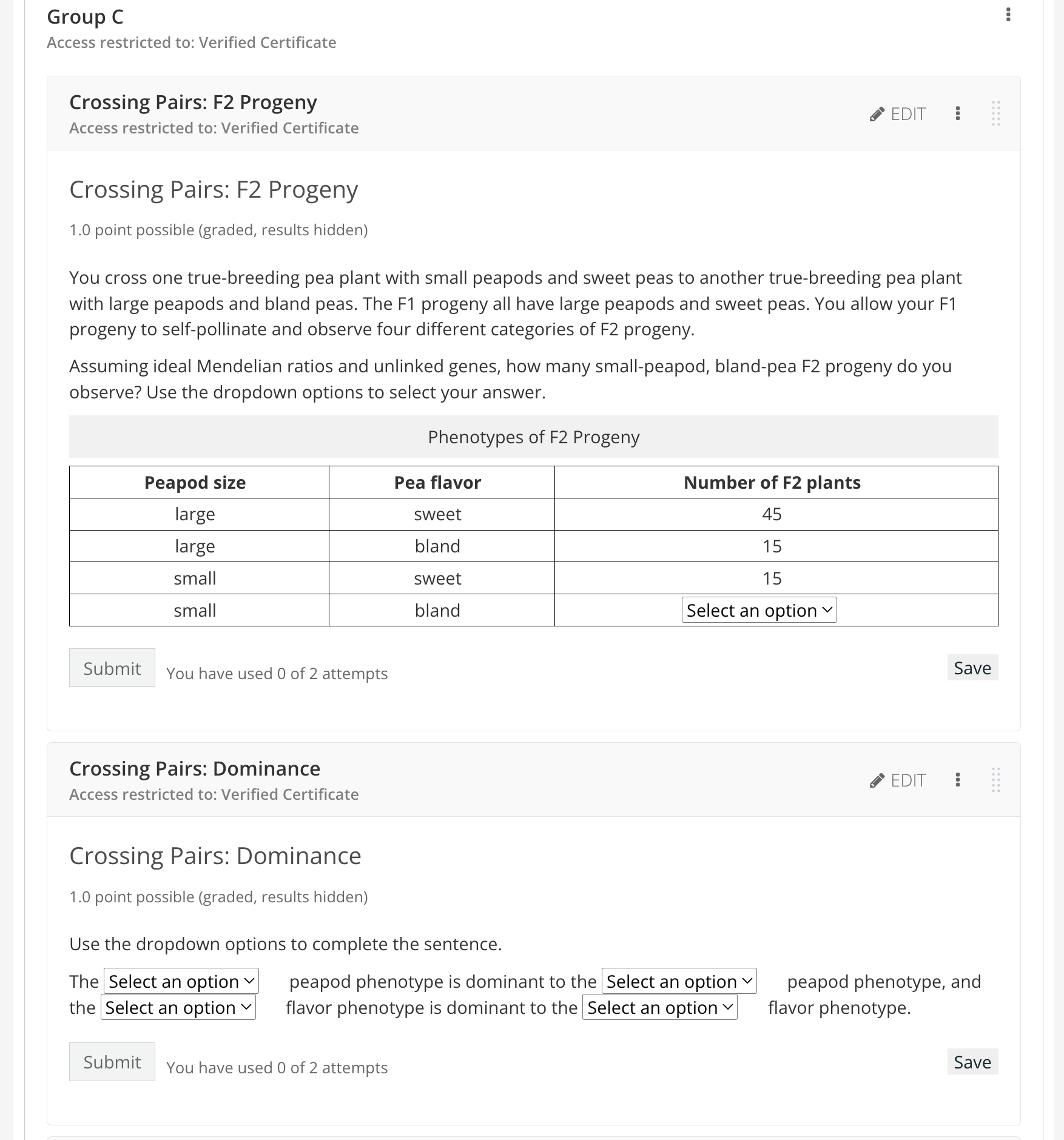Open first peapod phenotype dropdown
1064x1140 pixels.
[181, 981]
